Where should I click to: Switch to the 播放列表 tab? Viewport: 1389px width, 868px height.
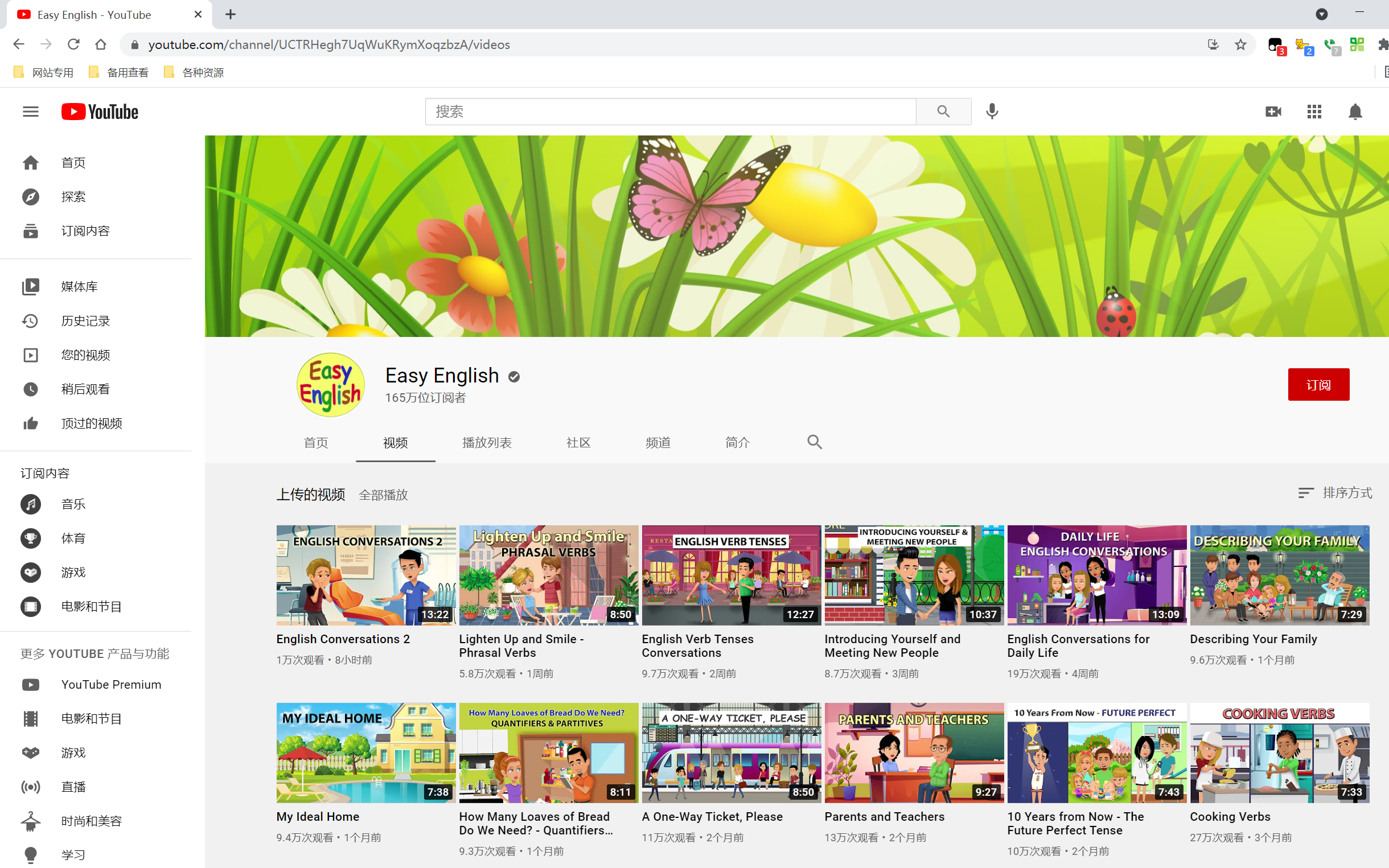pos(487,443)
